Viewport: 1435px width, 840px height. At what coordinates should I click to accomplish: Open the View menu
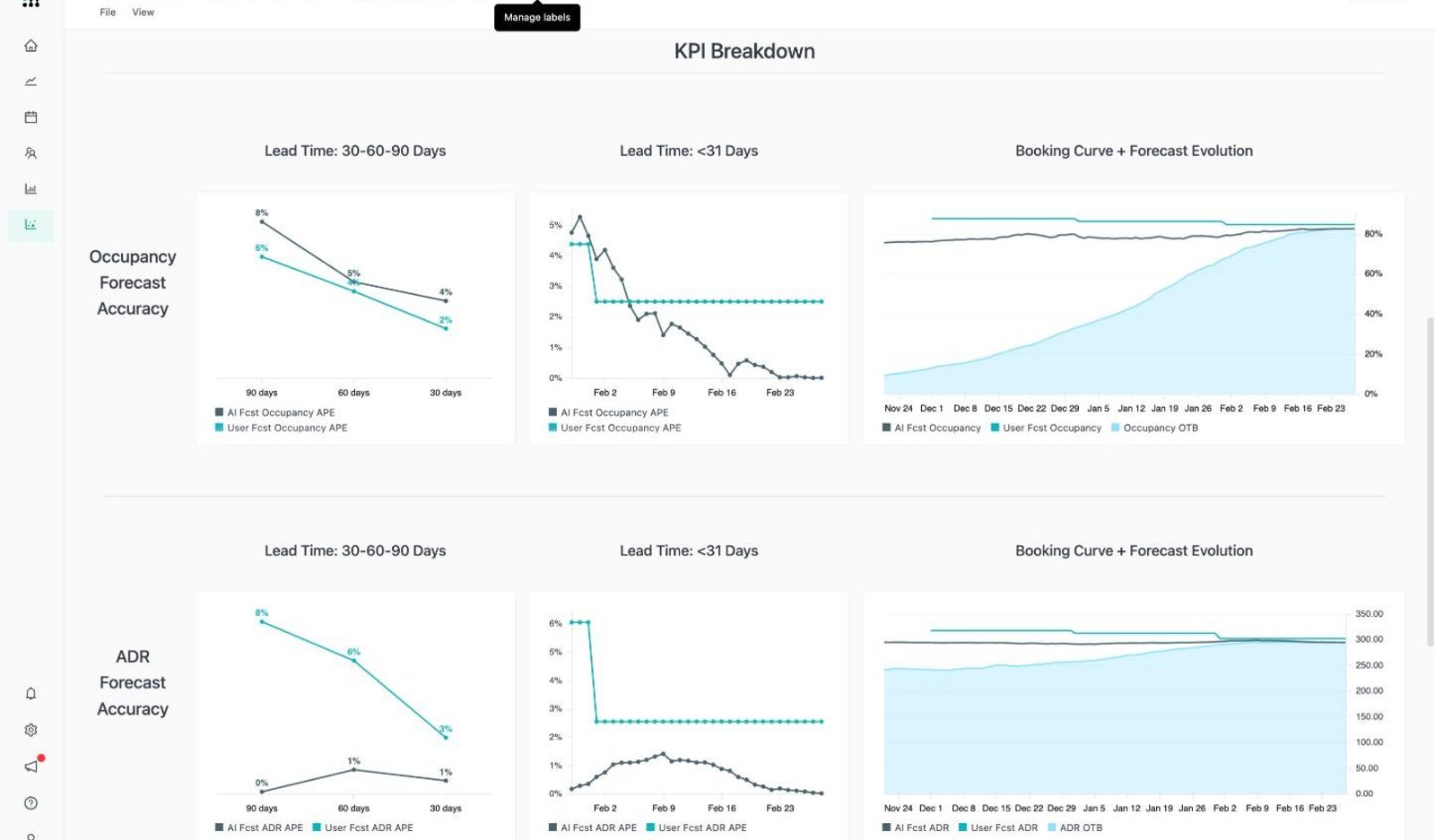click(143, 13)
